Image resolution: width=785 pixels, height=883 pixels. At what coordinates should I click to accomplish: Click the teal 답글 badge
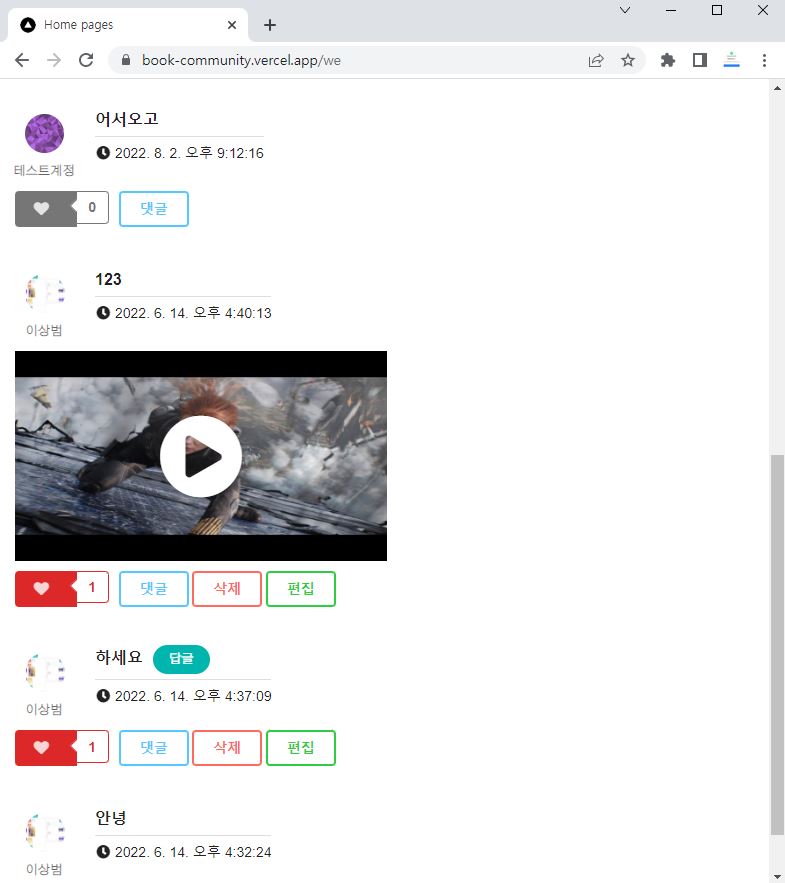click(x=181, y=659)
